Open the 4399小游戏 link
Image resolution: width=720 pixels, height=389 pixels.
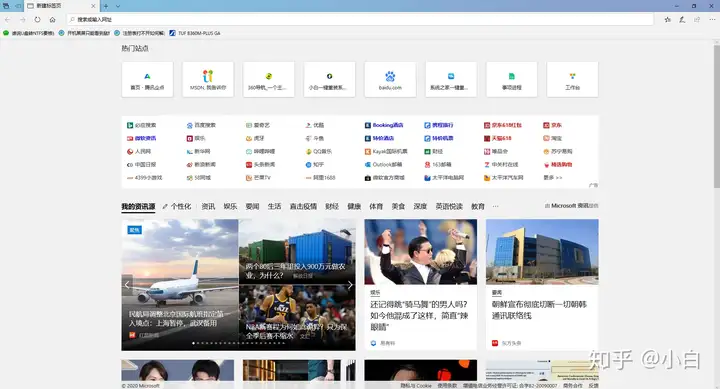(x=145, y=177)
